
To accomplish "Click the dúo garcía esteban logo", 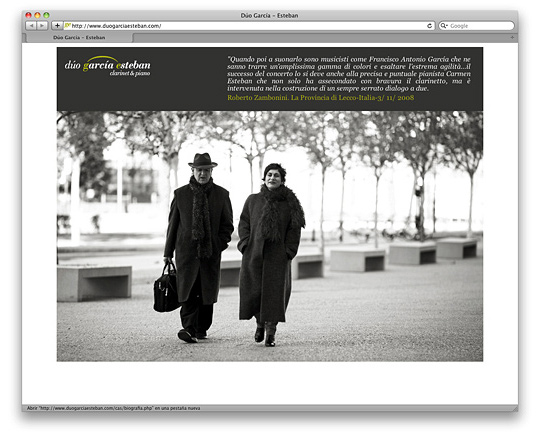I will 107,64.
